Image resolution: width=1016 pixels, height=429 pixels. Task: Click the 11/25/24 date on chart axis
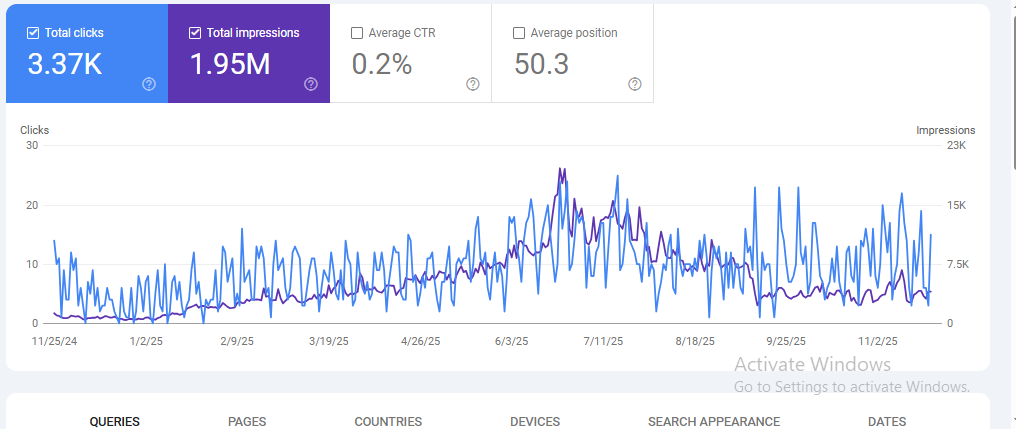click(x=55, y=341)
